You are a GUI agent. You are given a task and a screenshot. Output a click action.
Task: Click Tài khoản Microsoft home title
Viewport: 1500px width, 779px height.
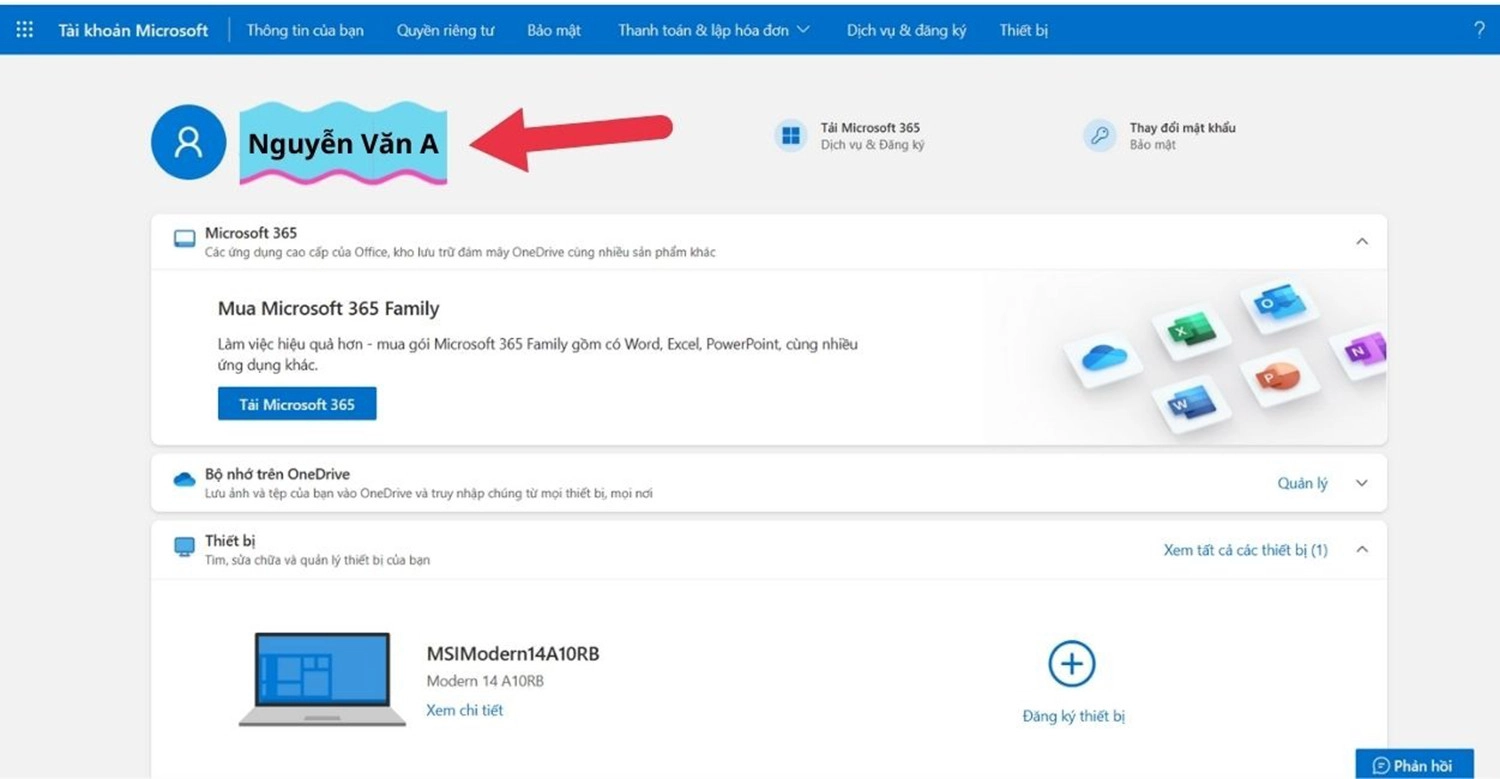pos(133,30)
